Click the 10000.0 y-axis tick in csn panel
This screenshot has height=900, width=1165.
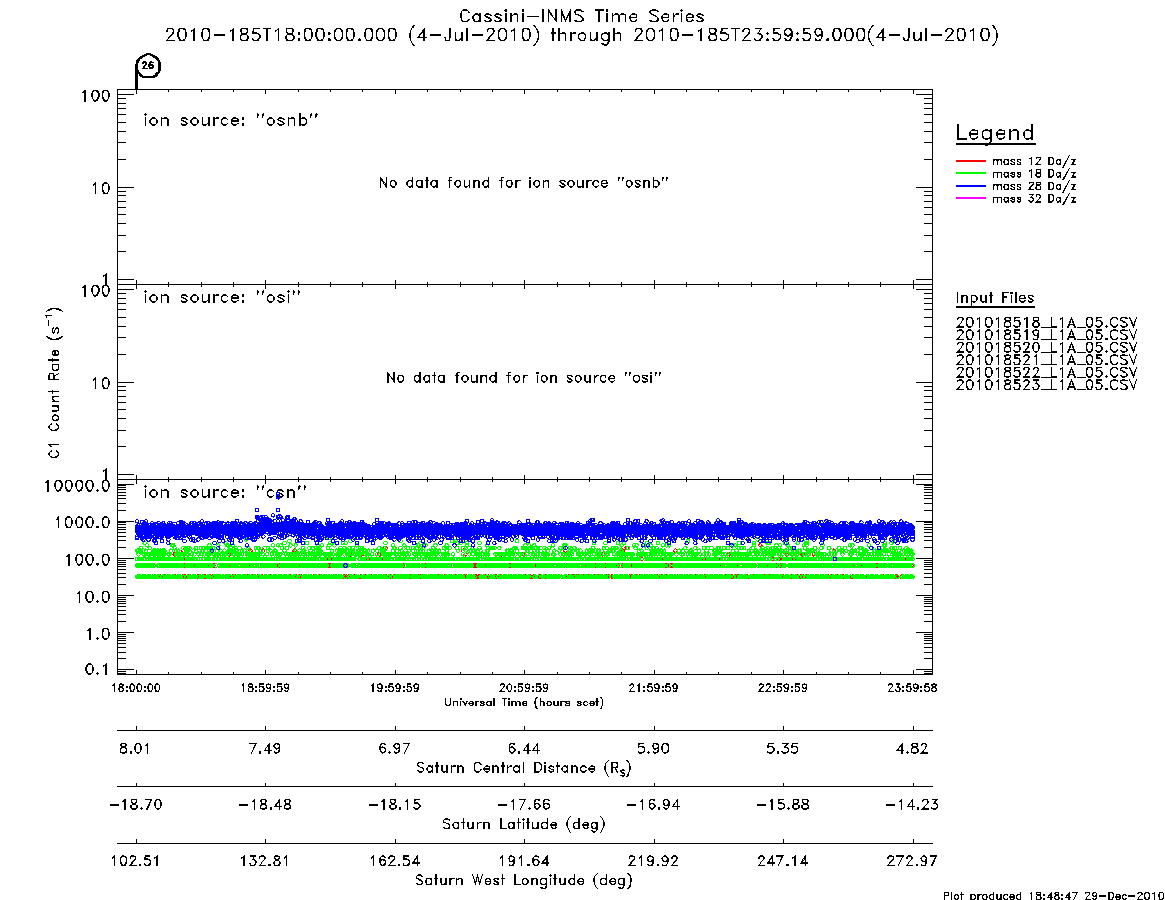click(x=77, y=486)
